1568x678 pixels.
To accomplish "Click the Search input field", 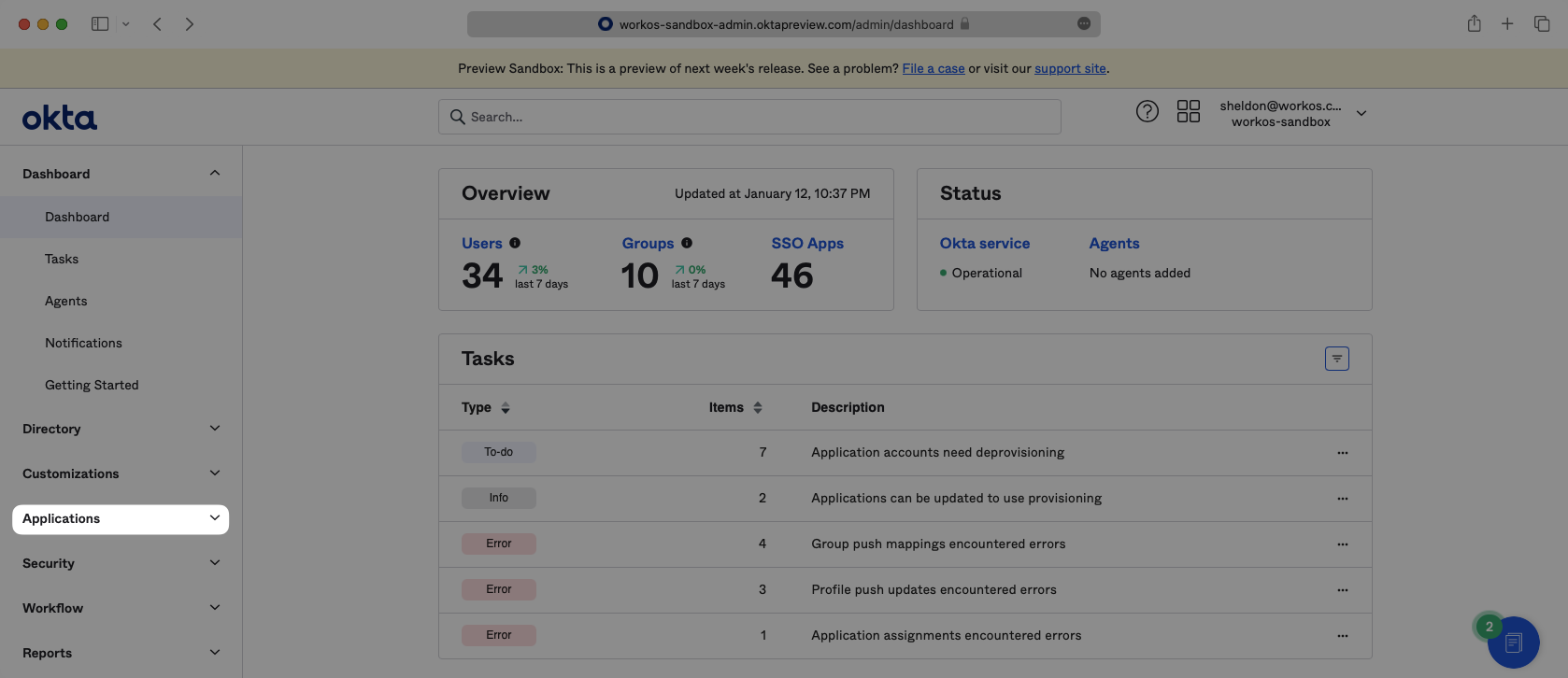I will [749, 117].
